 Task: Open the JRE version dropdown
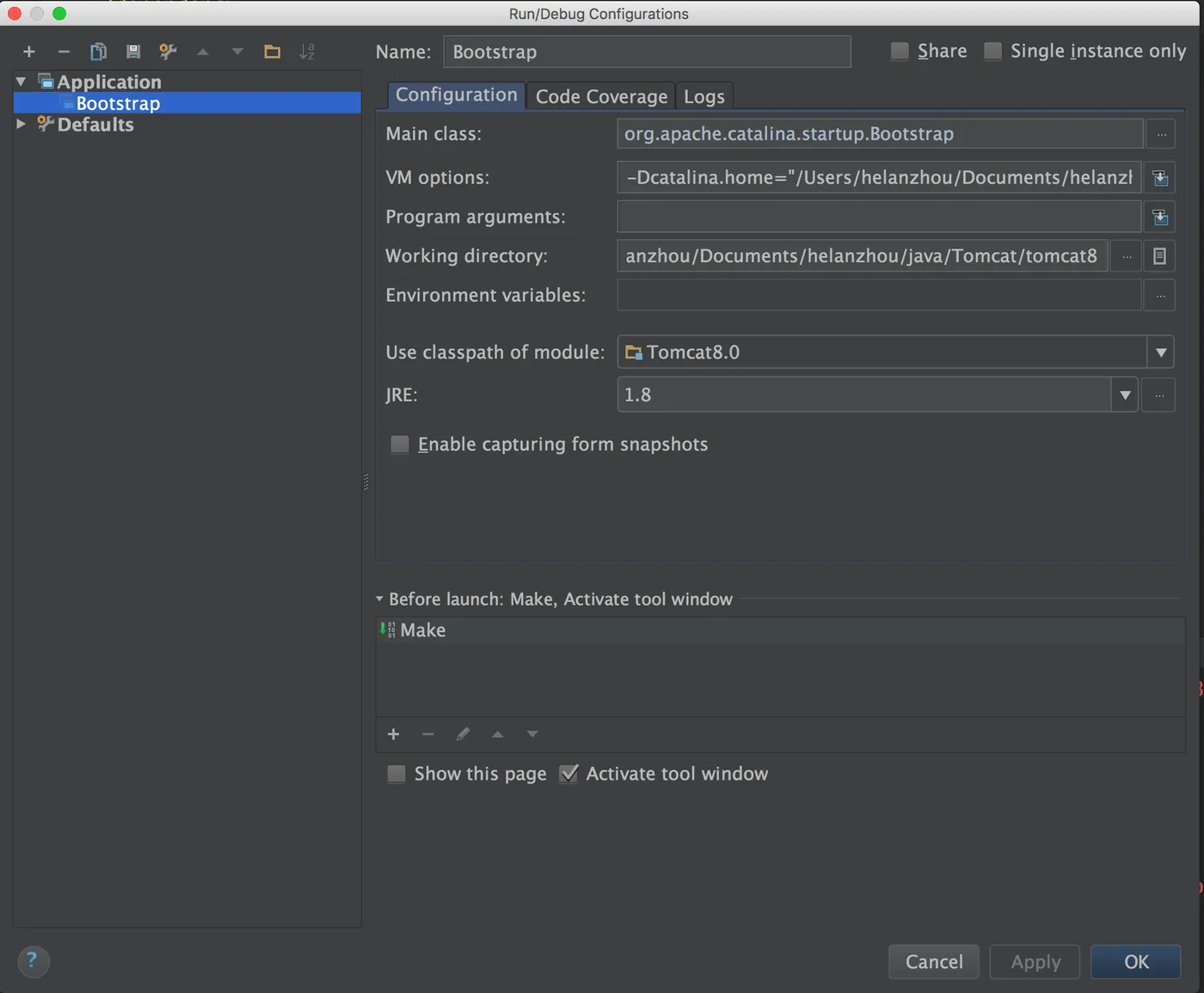coord(1125,395)
